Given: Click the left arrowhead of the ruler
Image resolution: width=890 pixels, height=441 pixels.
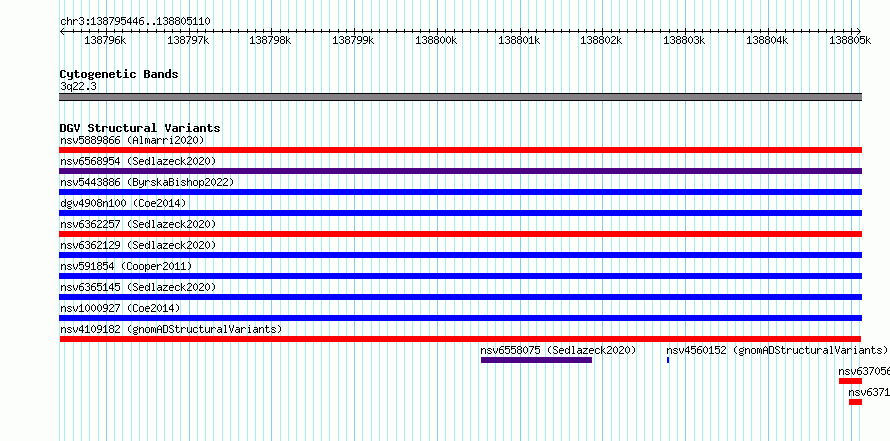Looking at the screenshot, I should [x=62, y=31].
